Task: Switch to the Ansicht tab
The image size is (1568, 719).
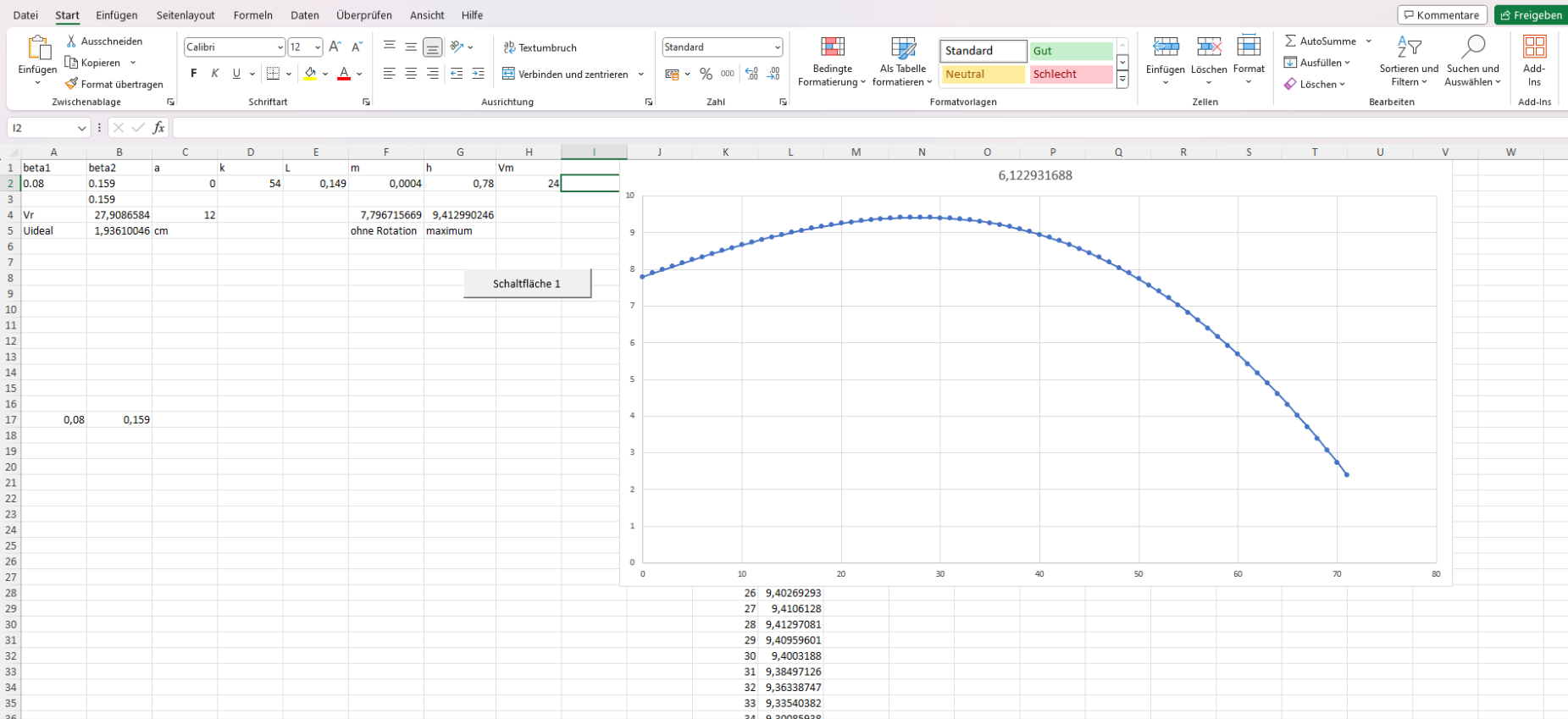Action: pyautogui.click(x=426, y=15)
